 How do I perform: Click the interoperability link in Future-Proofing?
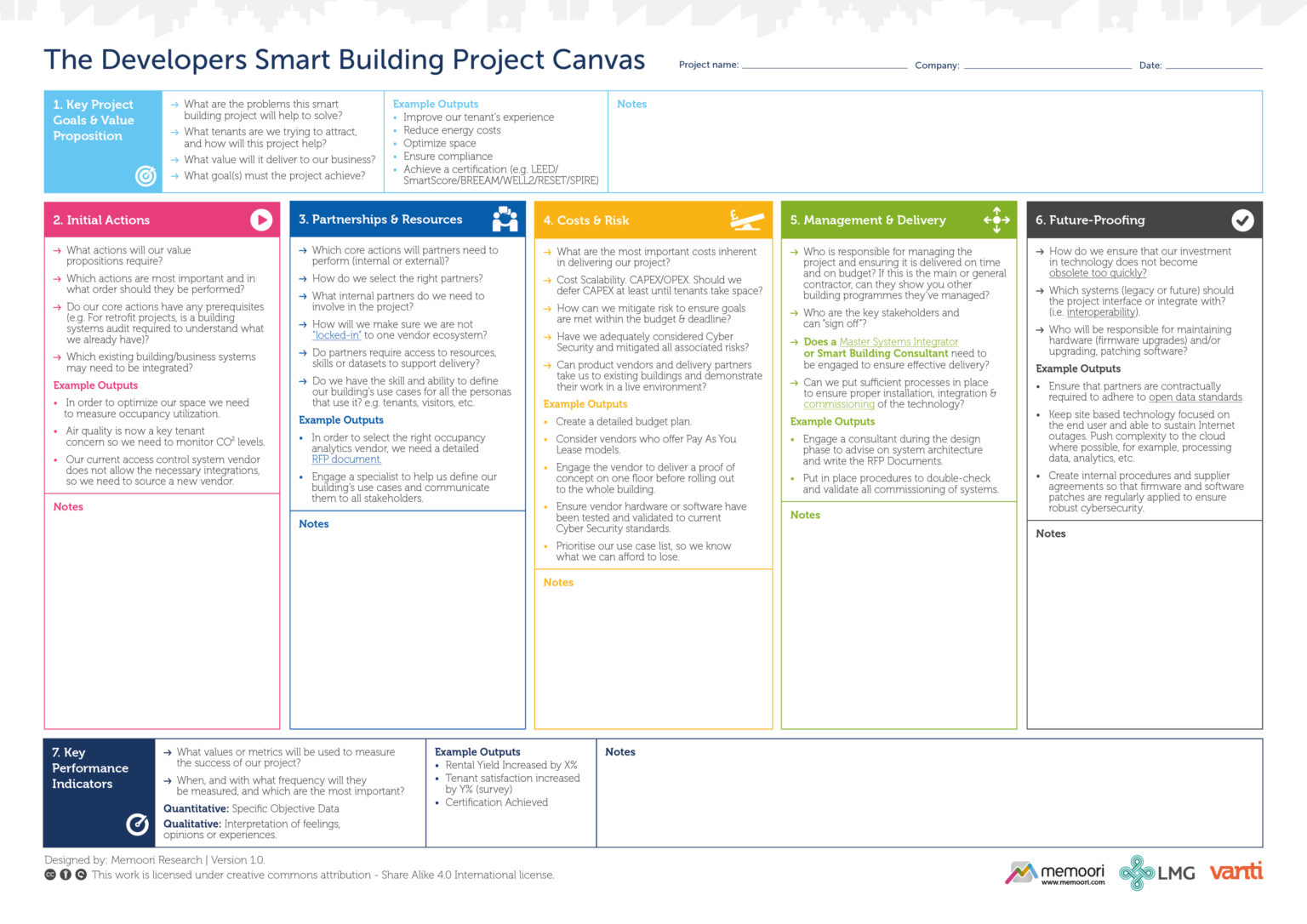1100,312
